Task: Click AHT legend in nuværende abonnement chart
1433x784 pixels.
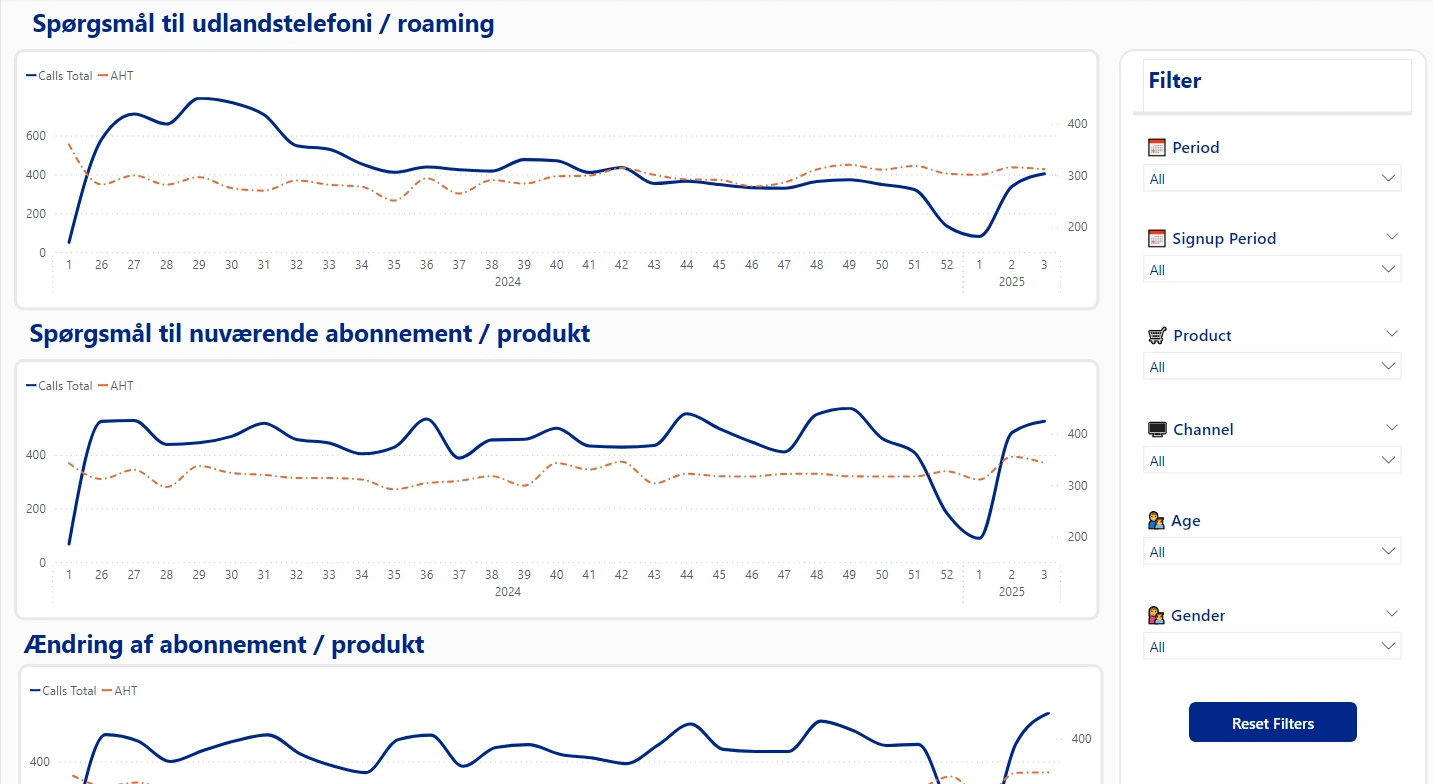Action: click(x=120, y=386)
